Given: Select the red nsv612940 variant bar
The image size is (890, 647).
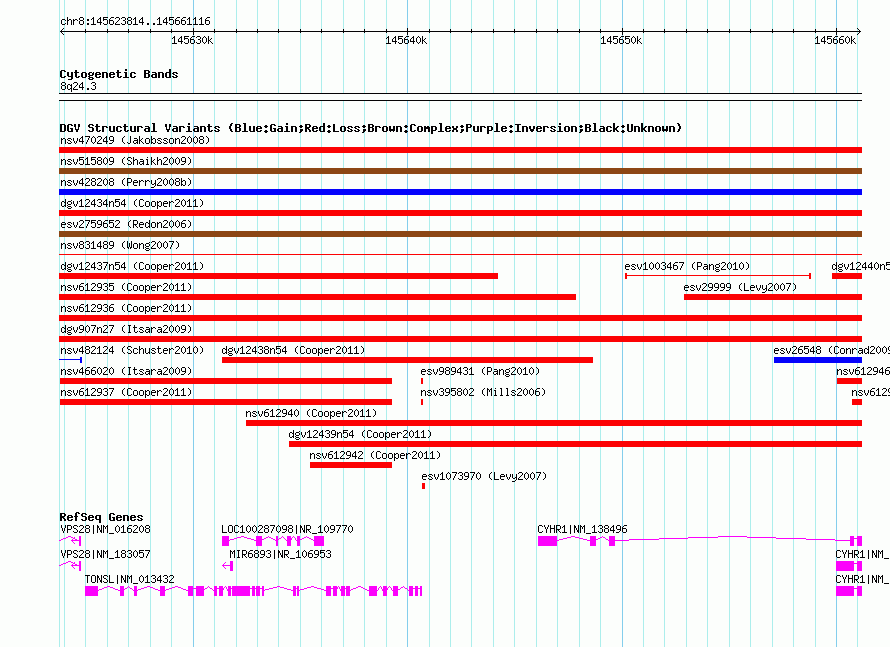Looking at the screenshot, I should [554, 423].
